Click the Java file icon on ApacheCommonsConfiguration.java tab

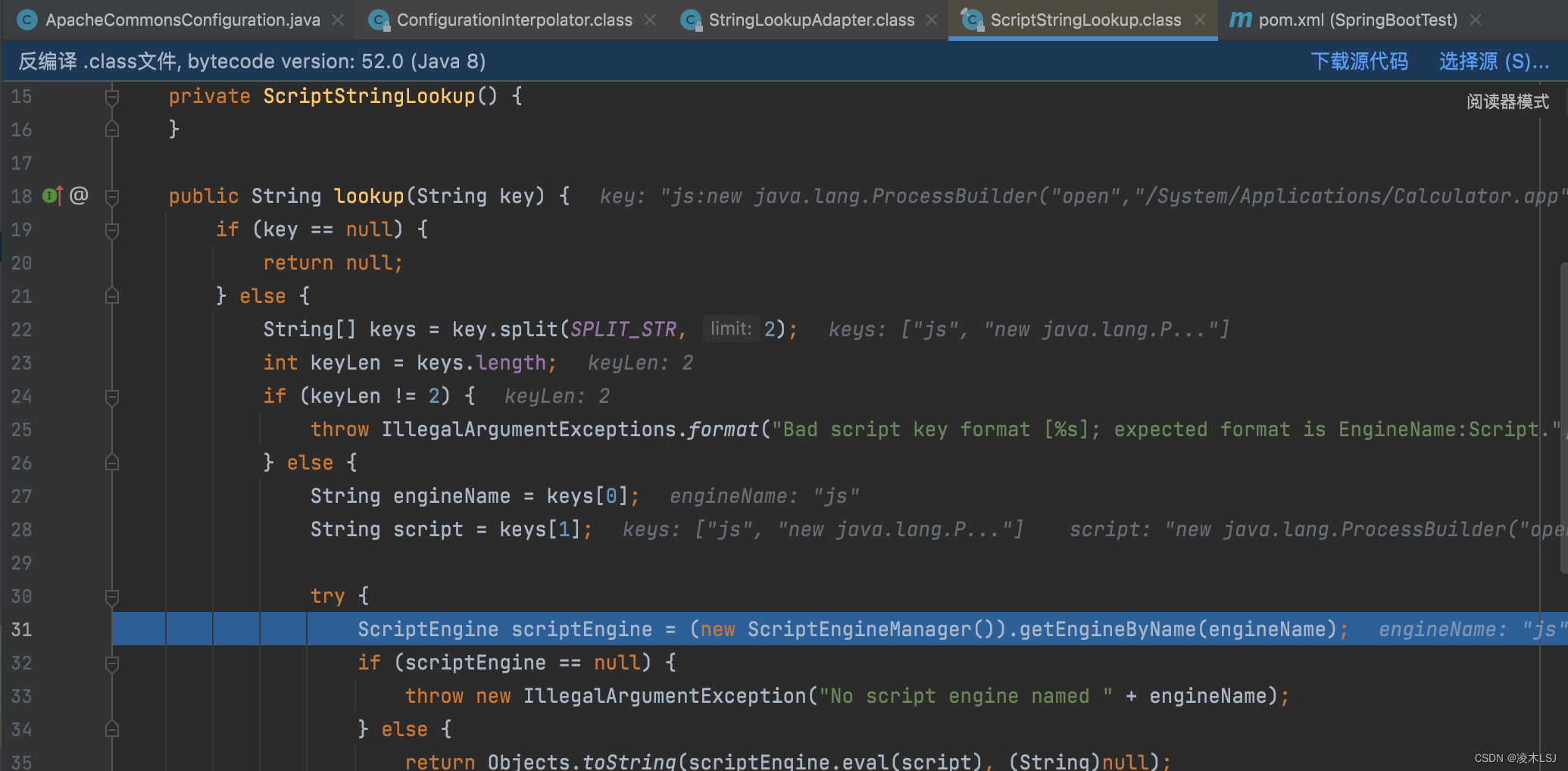(x=27, y=20)
